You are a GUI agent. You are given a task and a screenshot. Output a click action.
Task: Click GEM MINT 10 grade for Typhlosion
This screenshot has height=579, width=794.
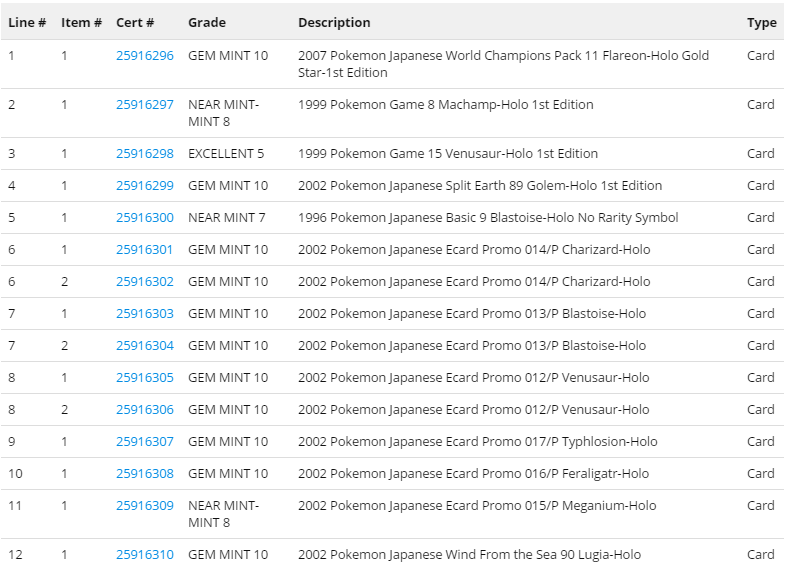[x=228, y=442]
